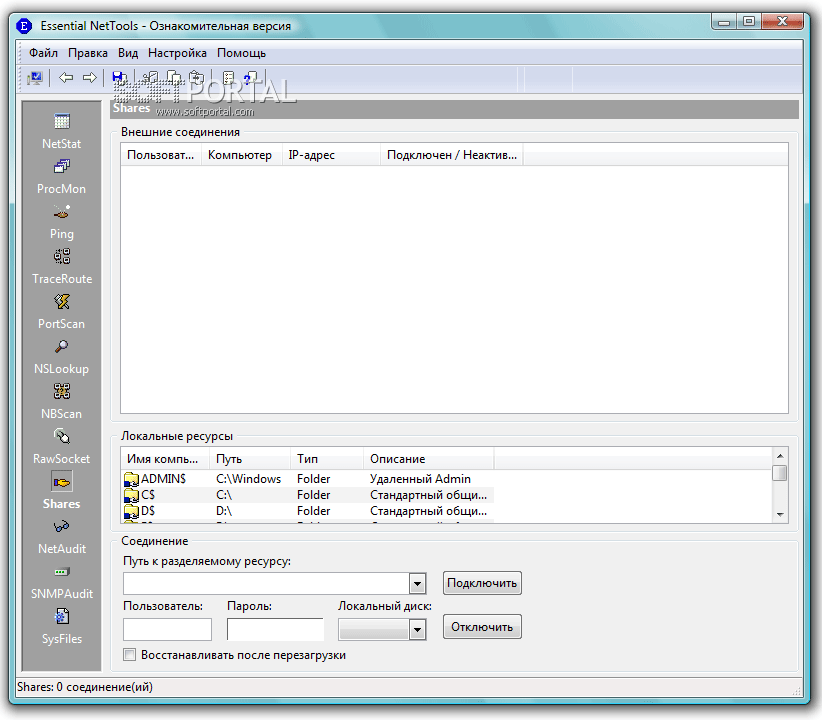Sort by the Путь column header

tap(250, 459)
